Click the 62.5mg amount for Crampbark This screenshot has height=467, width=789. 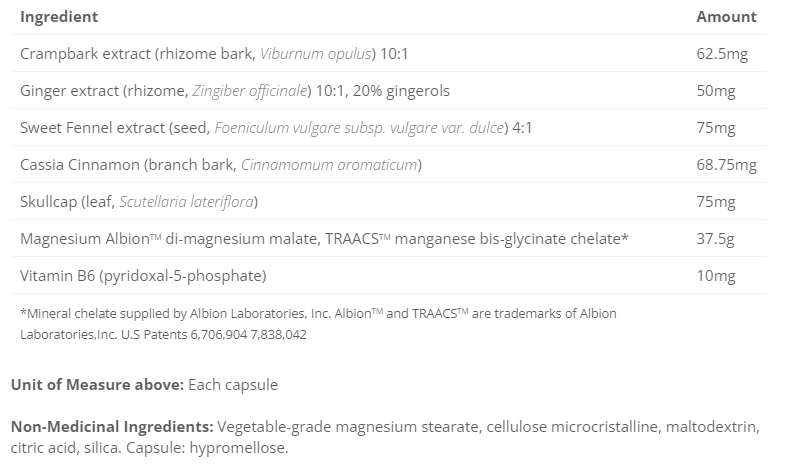click(722, 53)
